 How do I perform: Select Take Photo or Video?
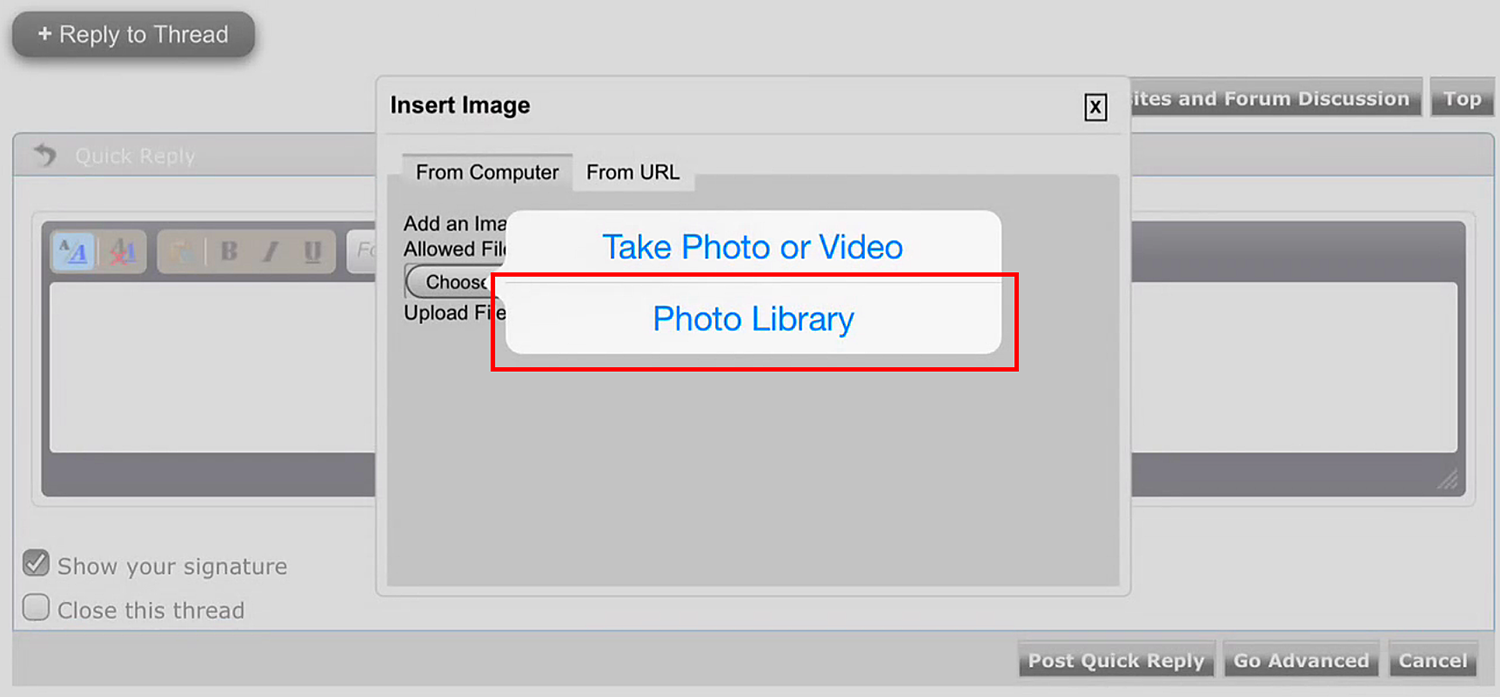[x=753, y=247]
